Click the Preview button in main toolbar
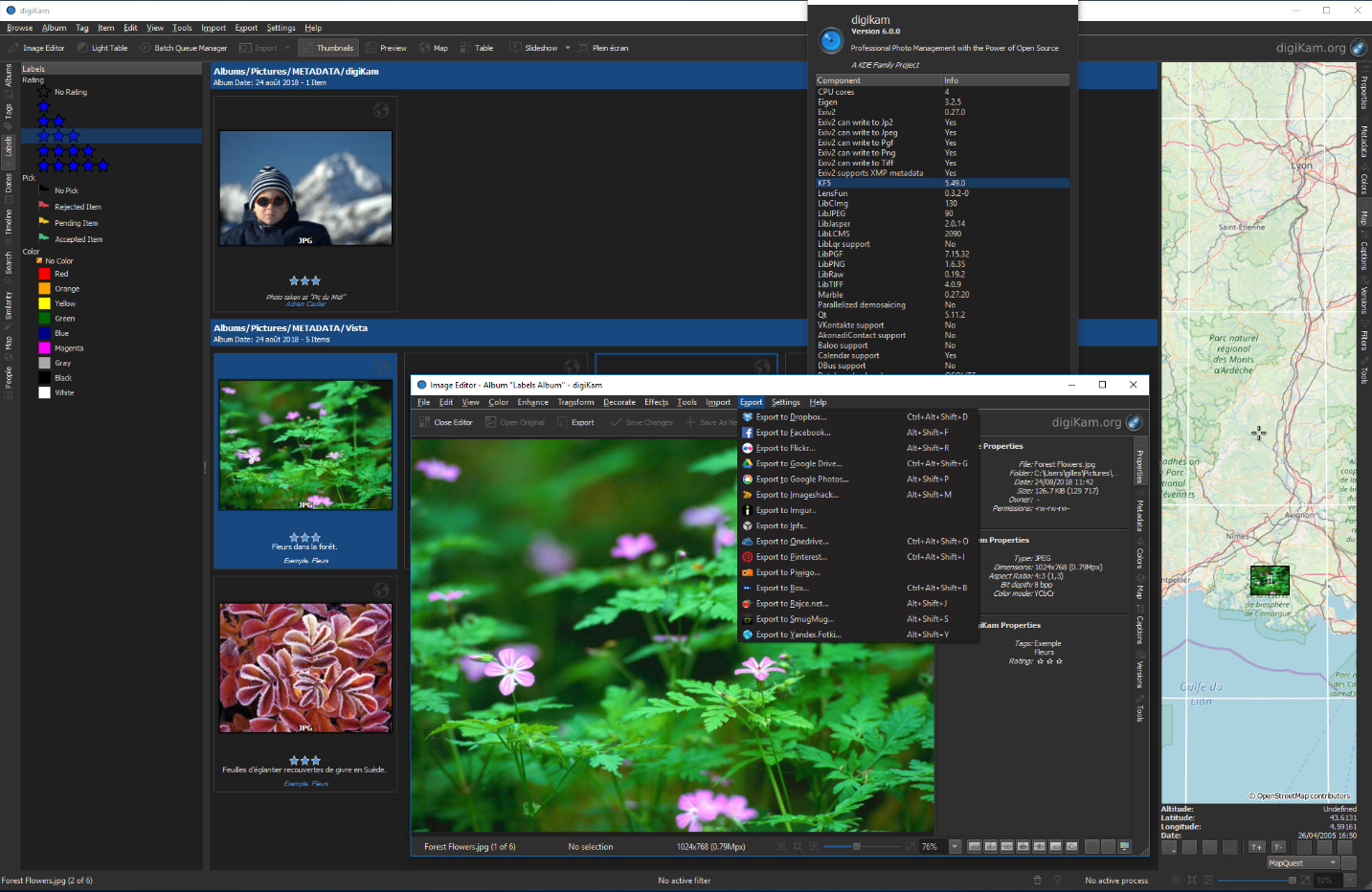1372x892 pixels. pyautogui.click(x=386, y=48)
